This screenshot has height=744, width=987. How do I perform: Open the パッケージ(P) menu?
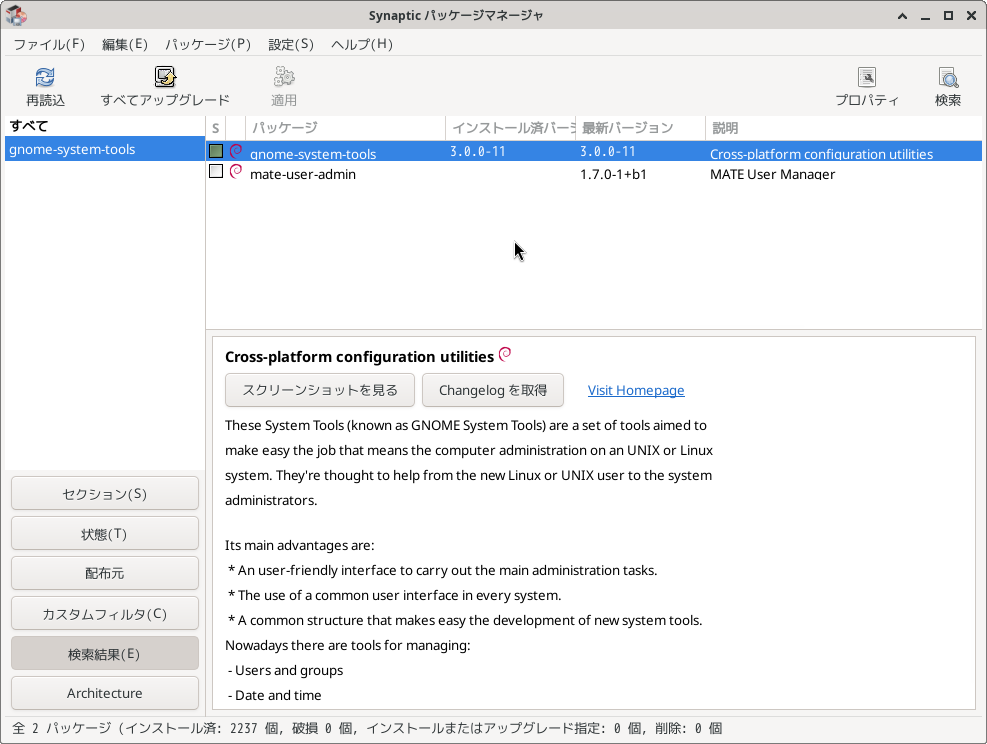(x=208, y=44)
